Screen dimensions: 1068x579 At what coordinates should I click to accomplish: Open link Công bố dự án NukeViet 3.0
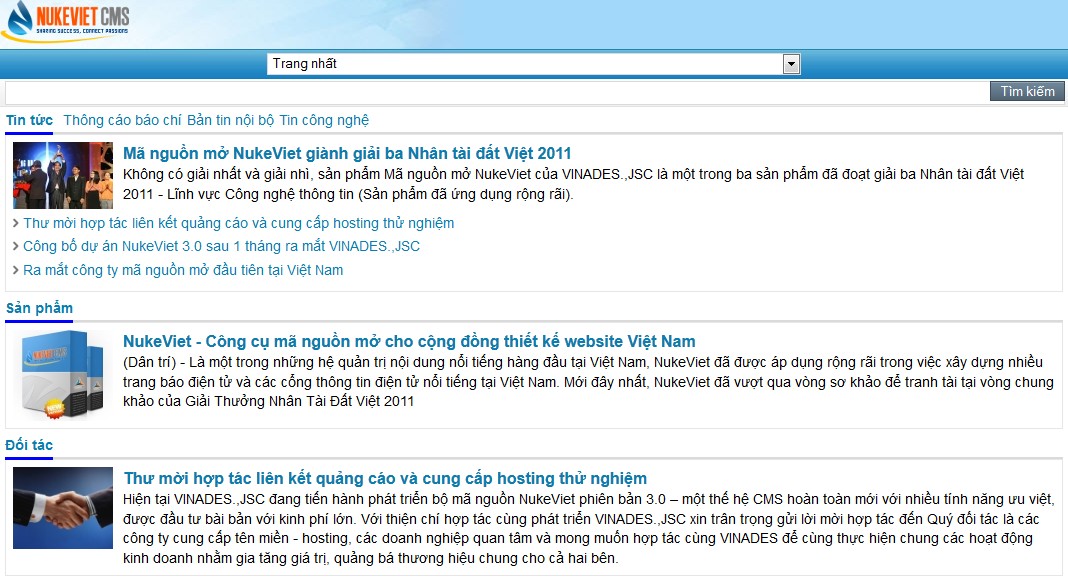click(x=221, y=247)
